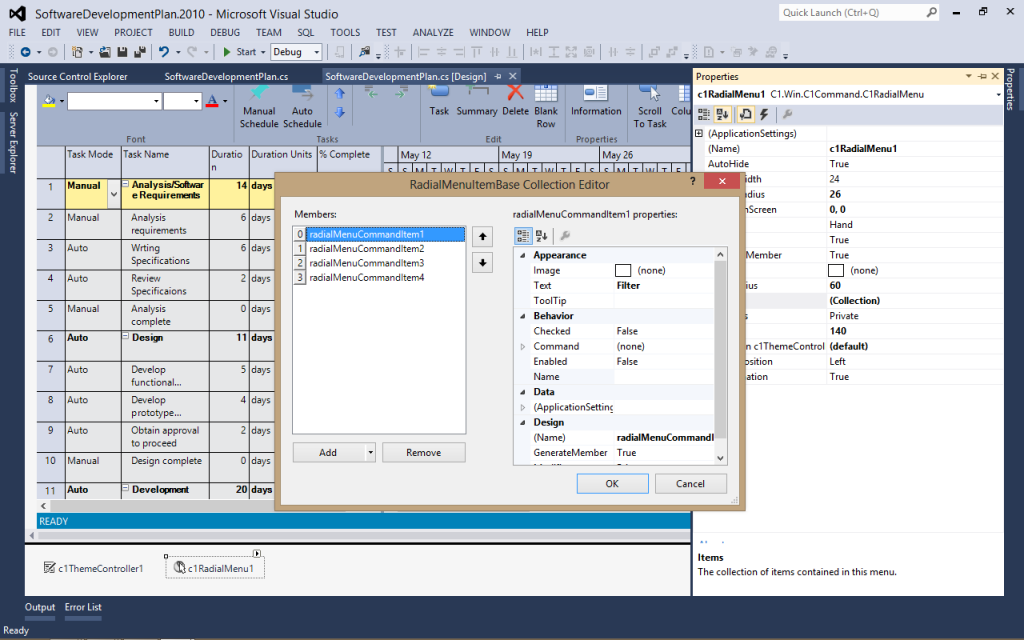
Task: Click the red font color A icon
Action: [x=212, y=101]
